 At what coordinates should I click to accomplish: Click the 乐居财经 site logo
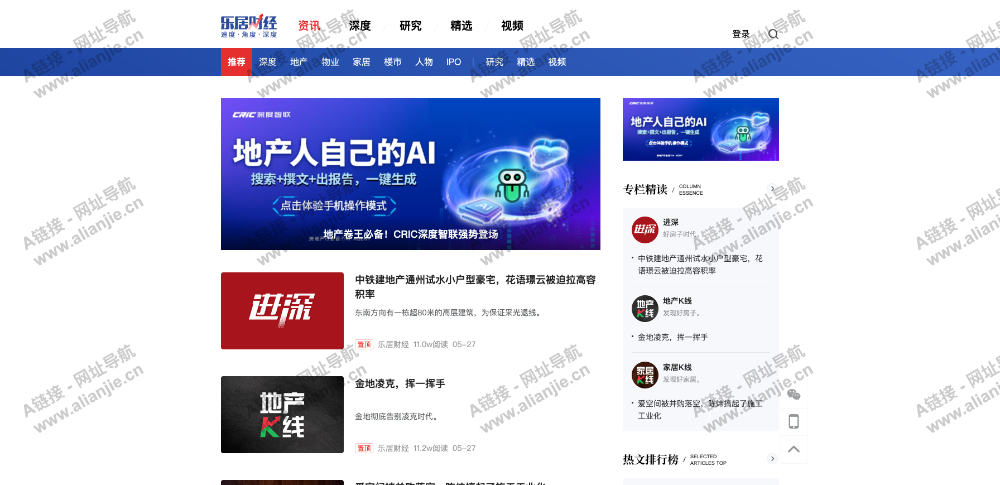(249, 26)
